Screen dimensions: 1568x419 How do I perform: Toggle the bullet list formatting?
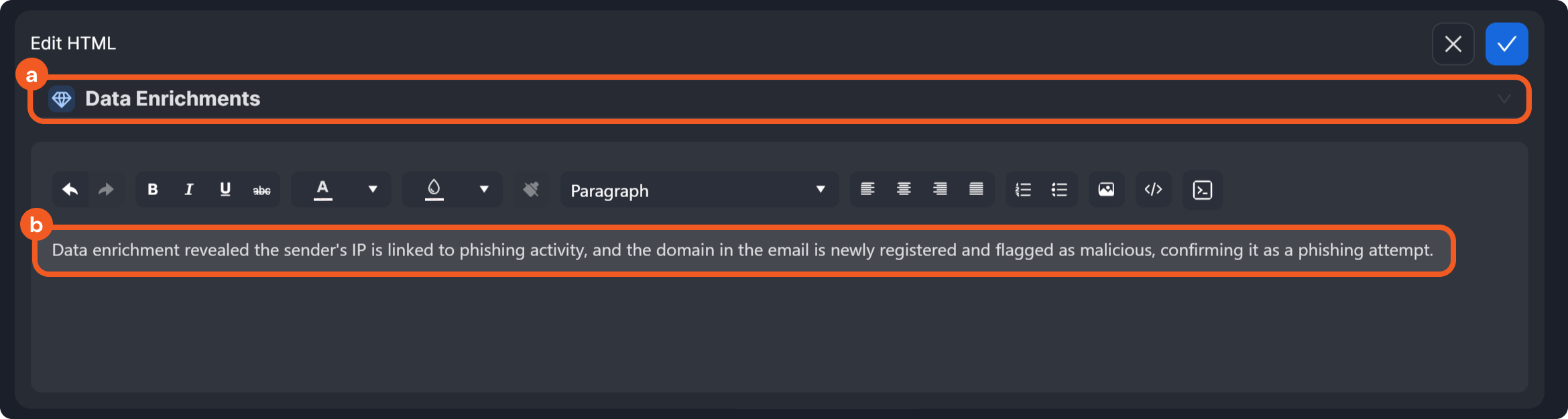[x=1060, y=190]
